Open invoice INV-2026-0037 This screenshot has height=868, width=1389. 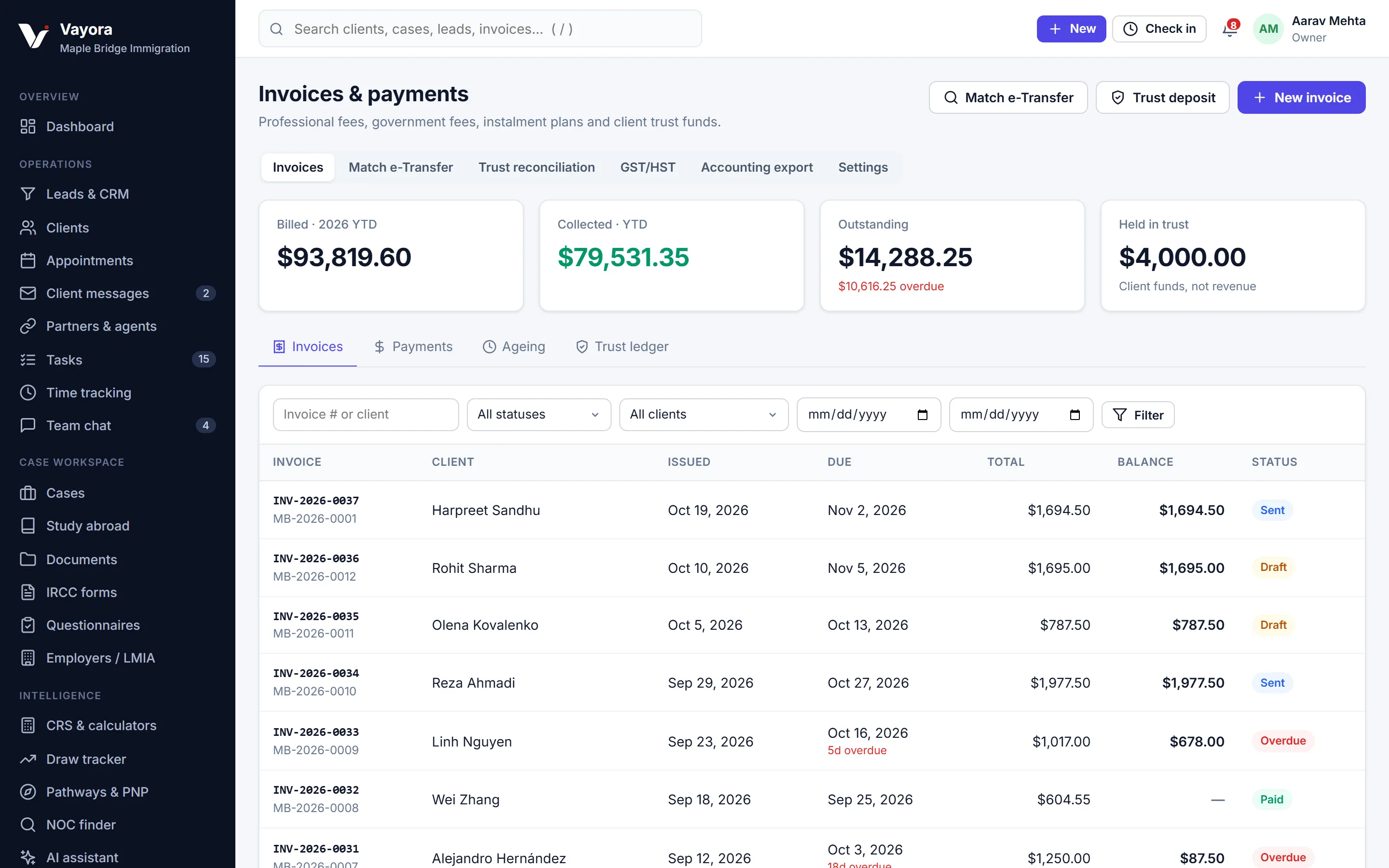tap(316, 501)
